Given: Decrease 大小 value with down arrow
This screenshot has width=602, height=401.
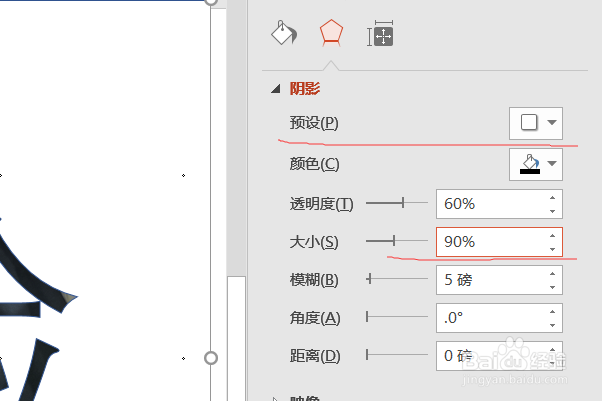Looking at the screenshot, I should pos(553,248).
